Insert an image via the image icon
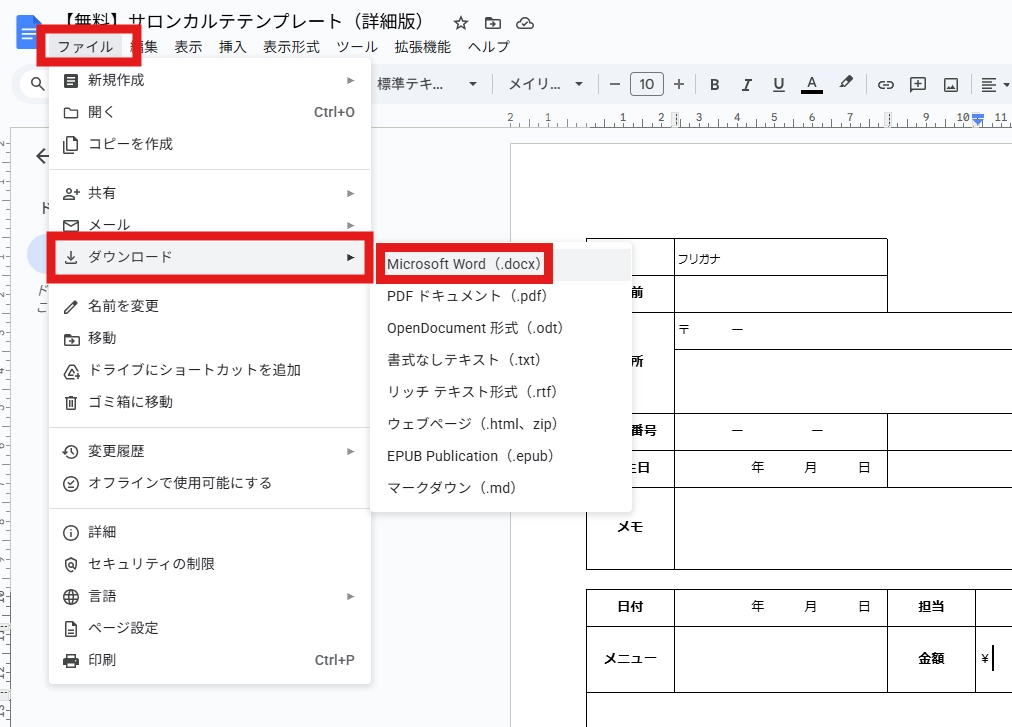The height and width of the screenshot is (727, 1012). (951, 85)
